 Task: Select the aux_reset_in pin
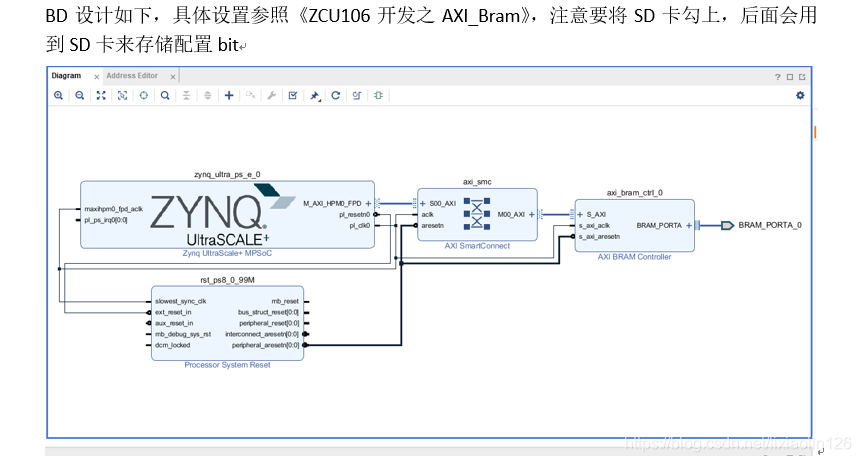[174, 323]
